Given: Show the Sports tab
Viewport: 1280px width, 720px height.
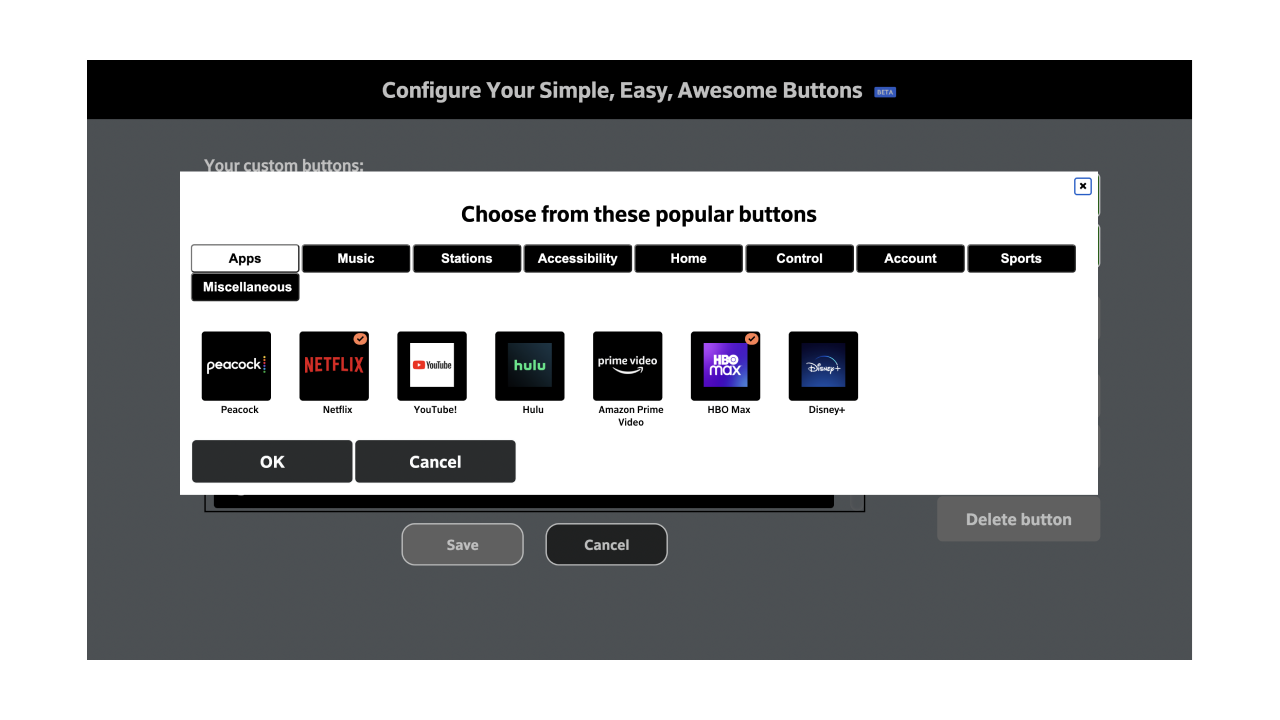Looking at the screenshot, I should coord(1021,259).
